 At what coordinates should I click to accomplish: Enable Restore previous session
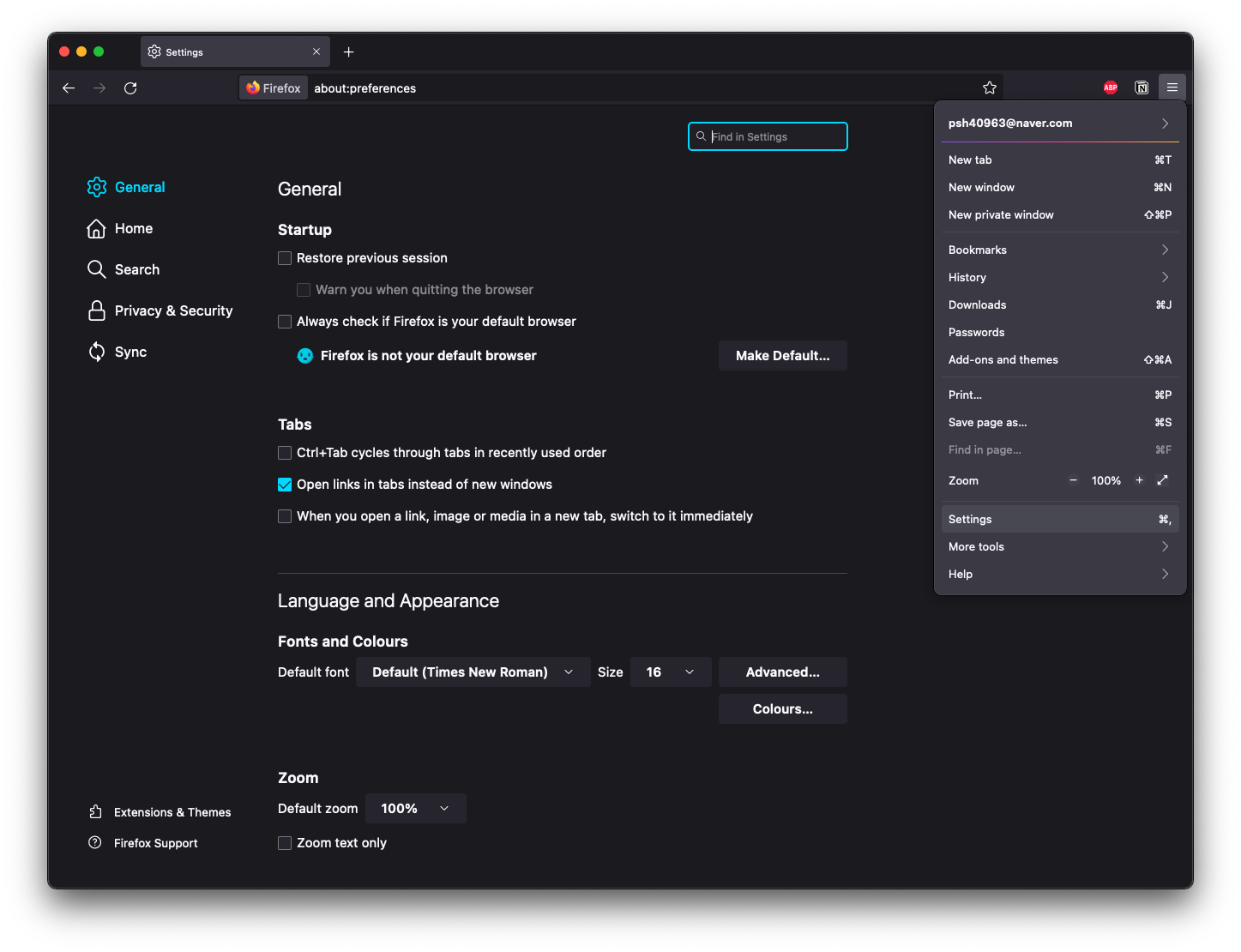pyautogui.click(x=285, y=258)
